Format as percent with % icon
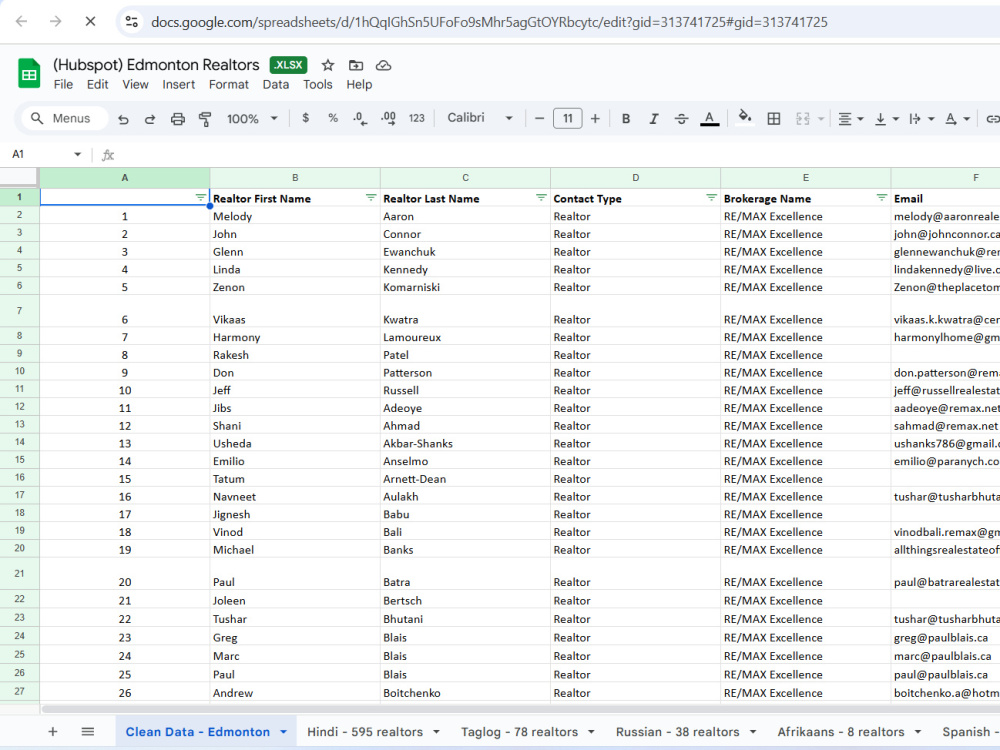 tap(332, 118)
